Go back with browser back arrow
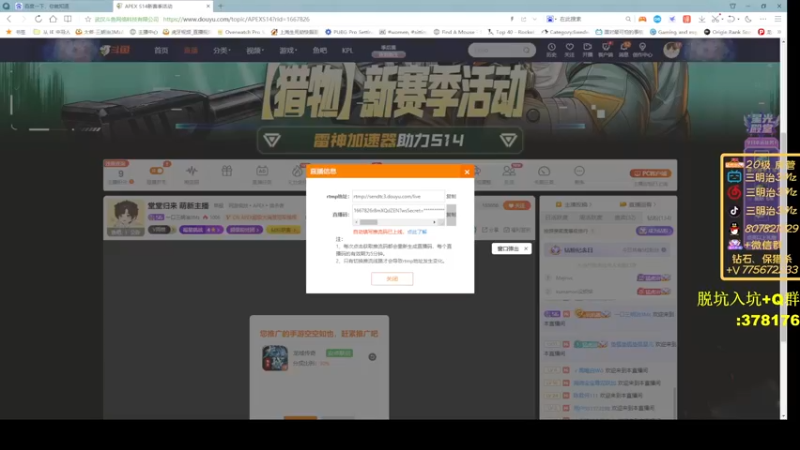Image resolution: width=800 pixels, height=450 pixels. pyautogui.click(x=9, y=19)
